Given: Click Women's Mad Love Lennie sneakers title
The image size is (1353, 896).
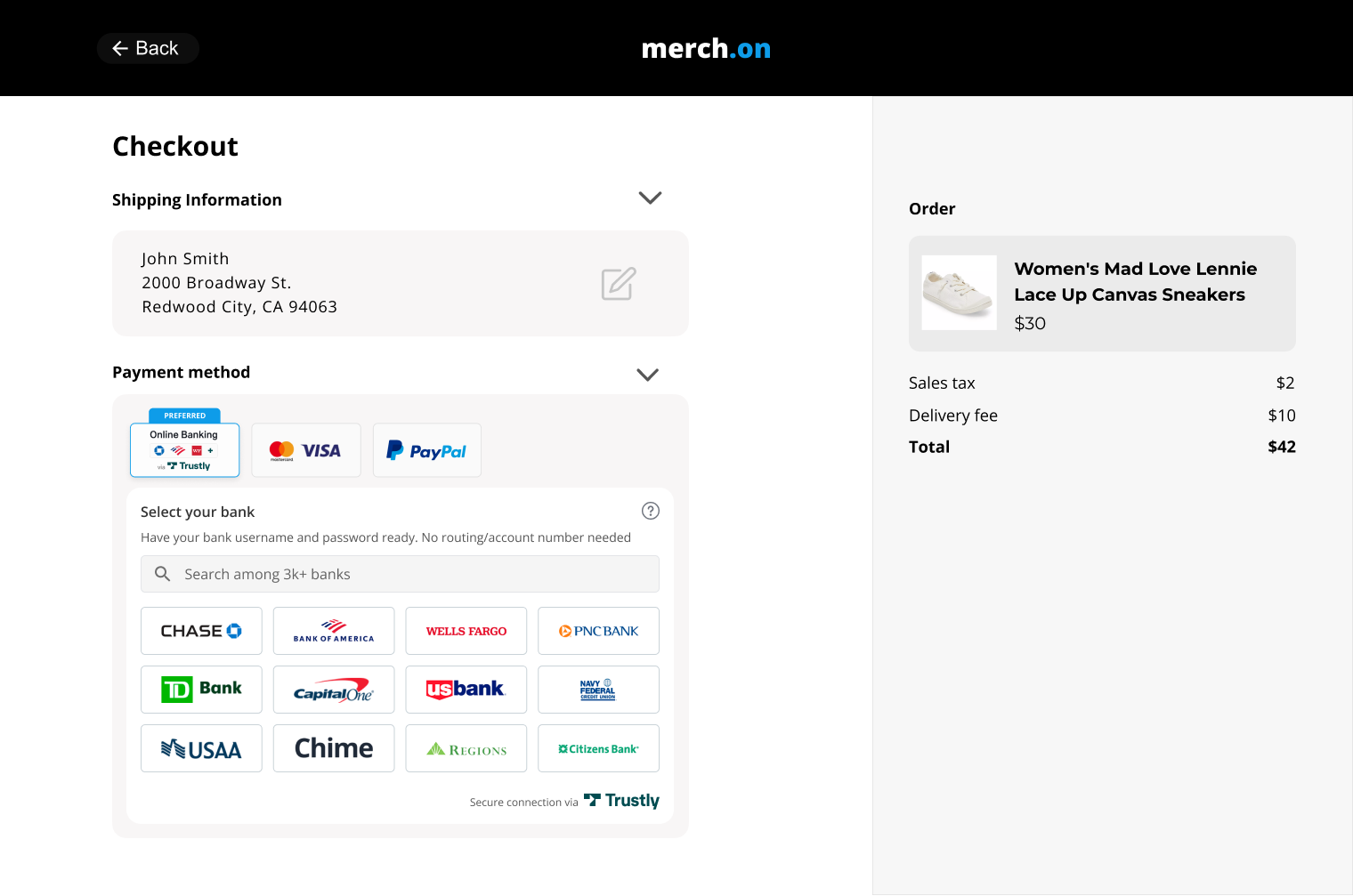Looking at the screenshot, I should [1135, 281].
